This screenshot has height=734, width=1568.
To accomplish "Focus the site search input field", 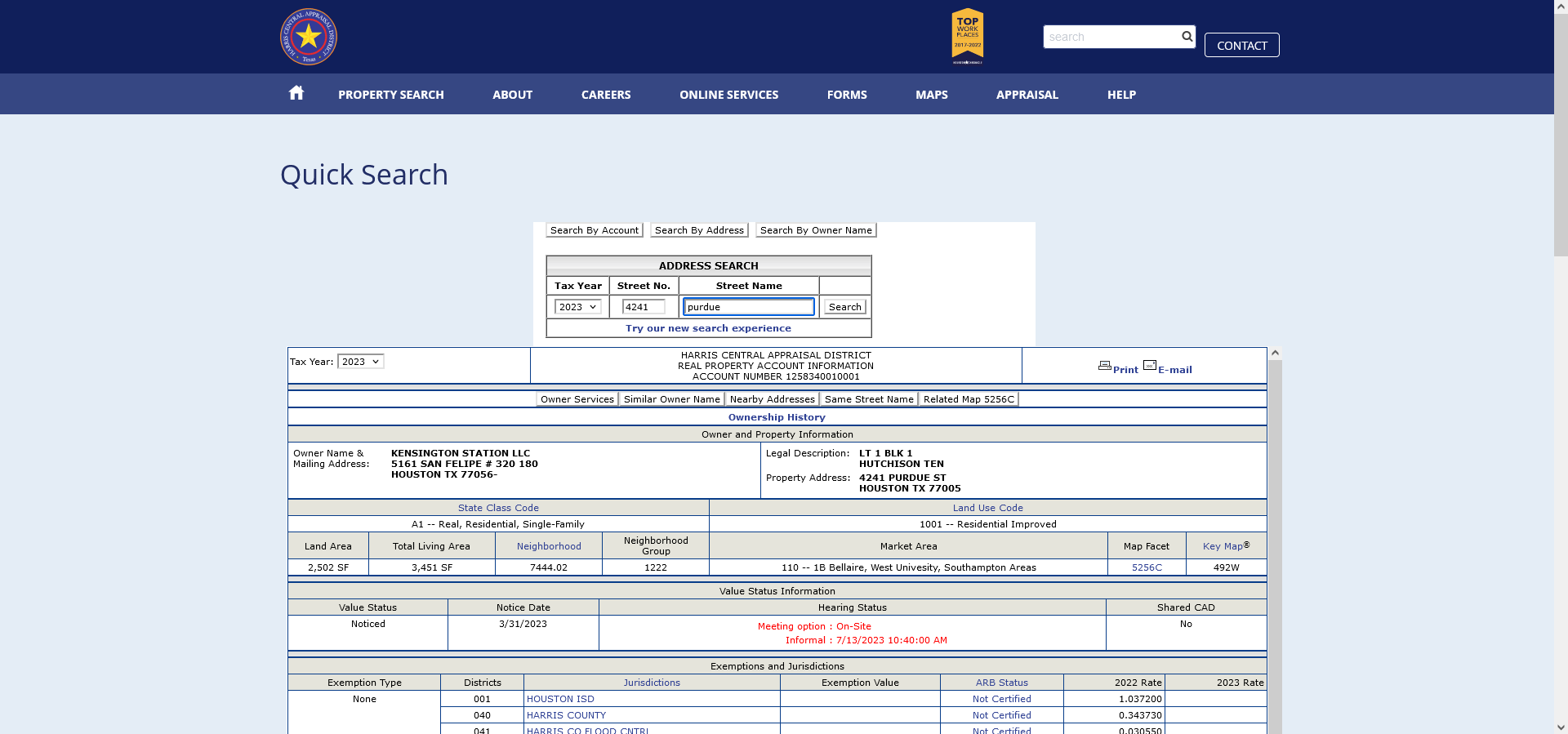I will [x=1111, y=37].
